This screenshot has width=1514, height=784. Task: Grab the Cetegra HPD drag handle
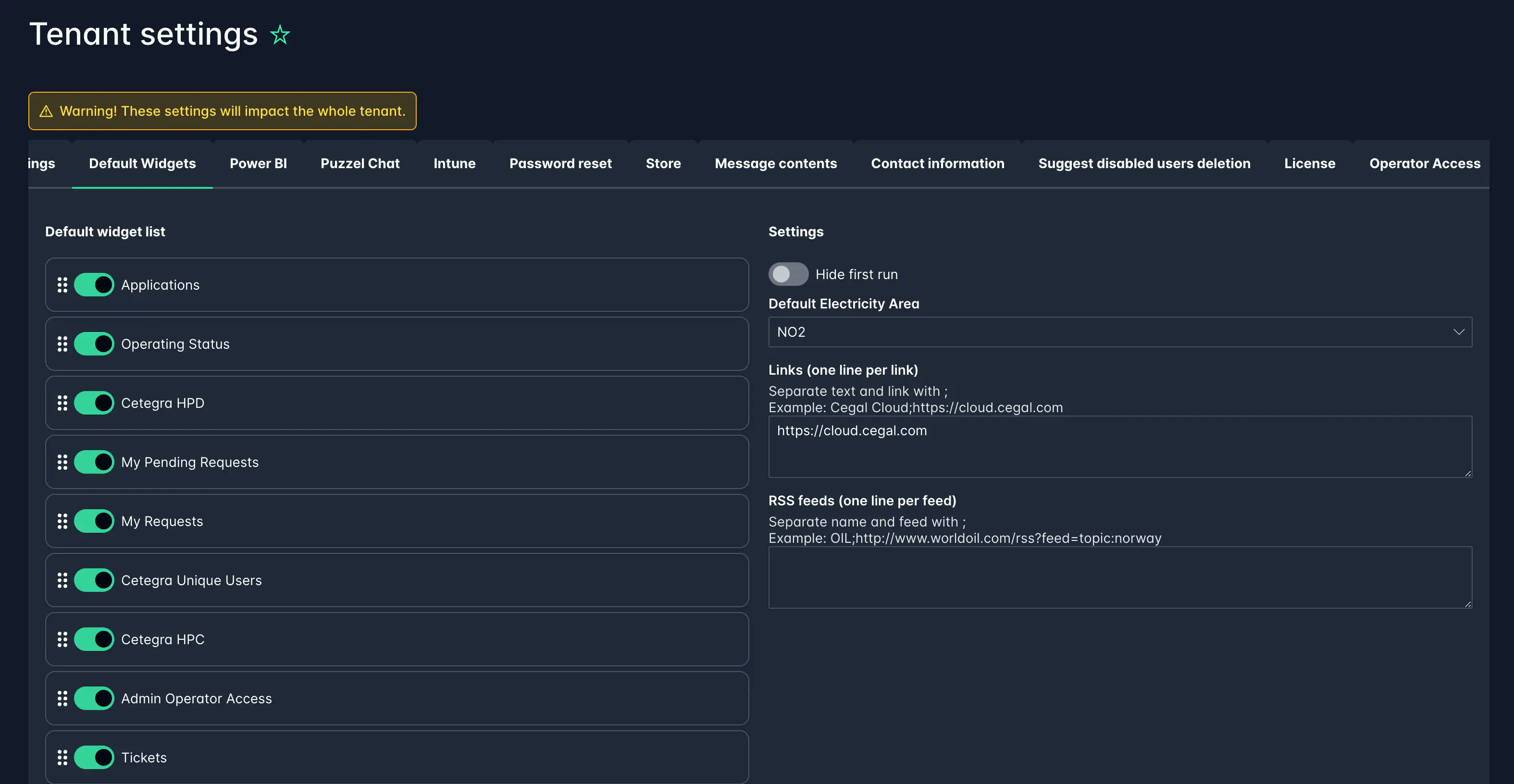click(x=62, y=403)
